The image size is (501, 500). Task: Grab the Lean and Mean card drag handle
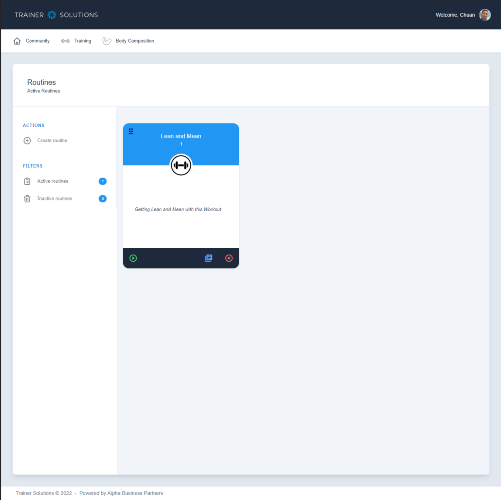tap(131, 131)
